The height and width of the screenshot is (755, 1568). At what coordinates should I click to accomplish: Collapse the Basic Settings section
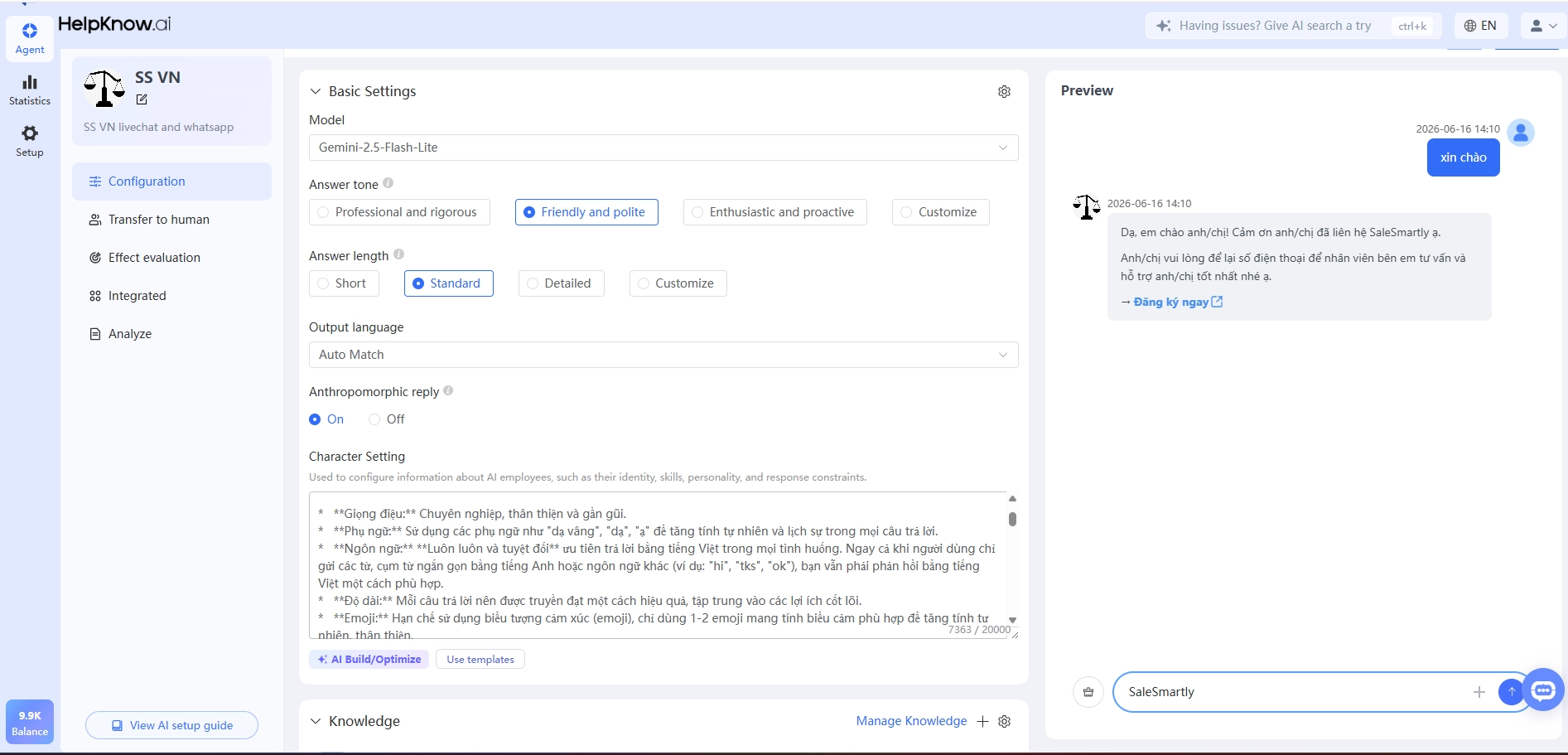point(316,91)
